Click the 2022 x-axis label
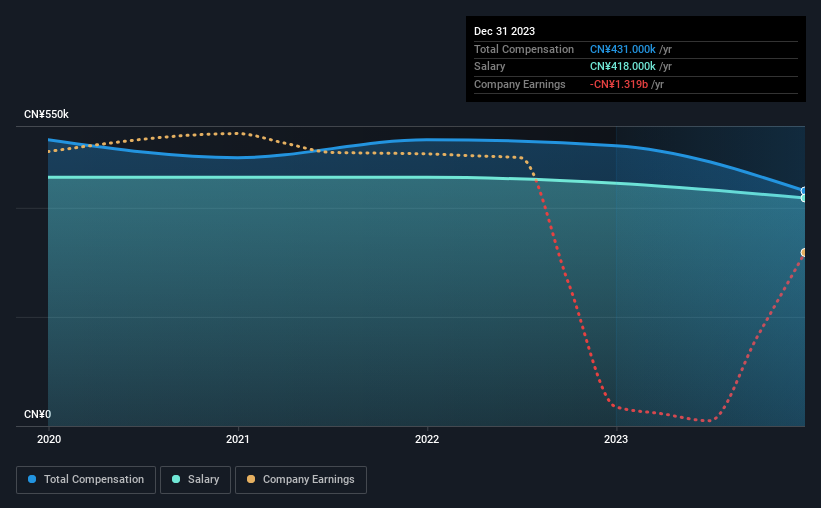Image resolution: width=821 pixels, height=508 pixels. tap(427, 439)
